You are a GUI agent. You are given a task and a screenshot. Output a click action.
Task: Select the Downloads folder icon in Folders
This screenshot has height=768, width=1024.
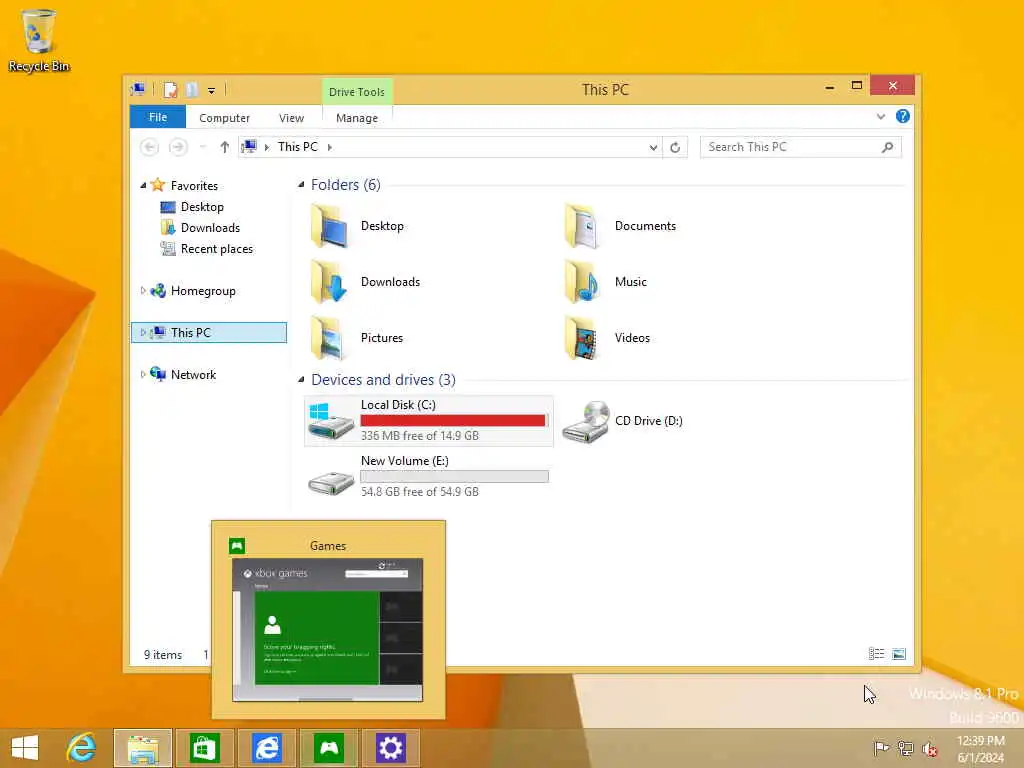pos(328,281)
